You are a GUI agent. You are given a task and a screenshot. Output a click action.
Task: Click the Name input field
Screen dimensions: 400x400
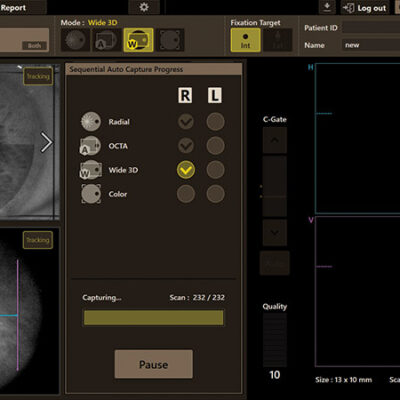tap(371, 45)
